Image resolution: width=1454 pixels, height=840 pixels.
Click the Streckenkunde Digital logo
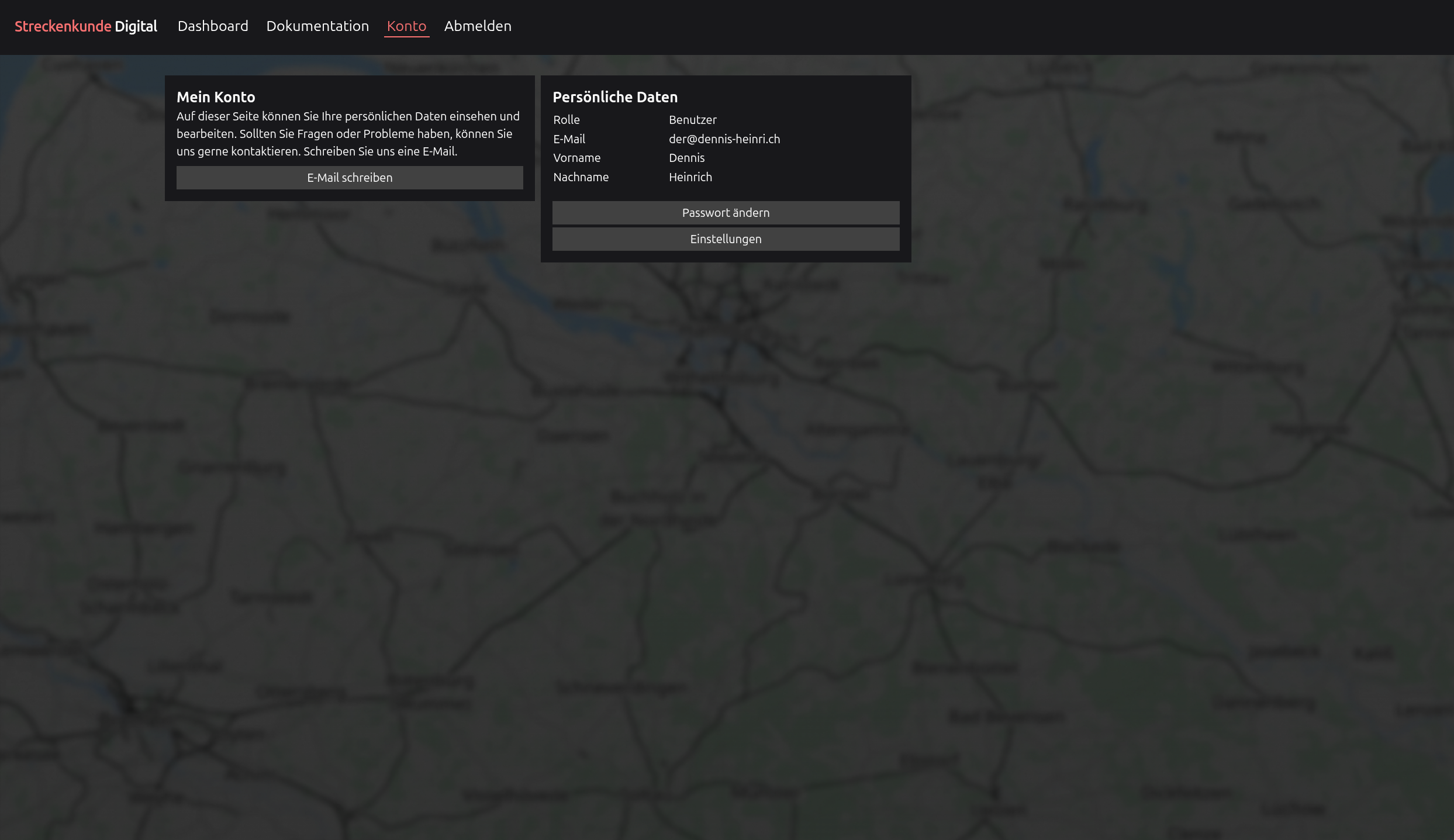[x=86, y=26]
